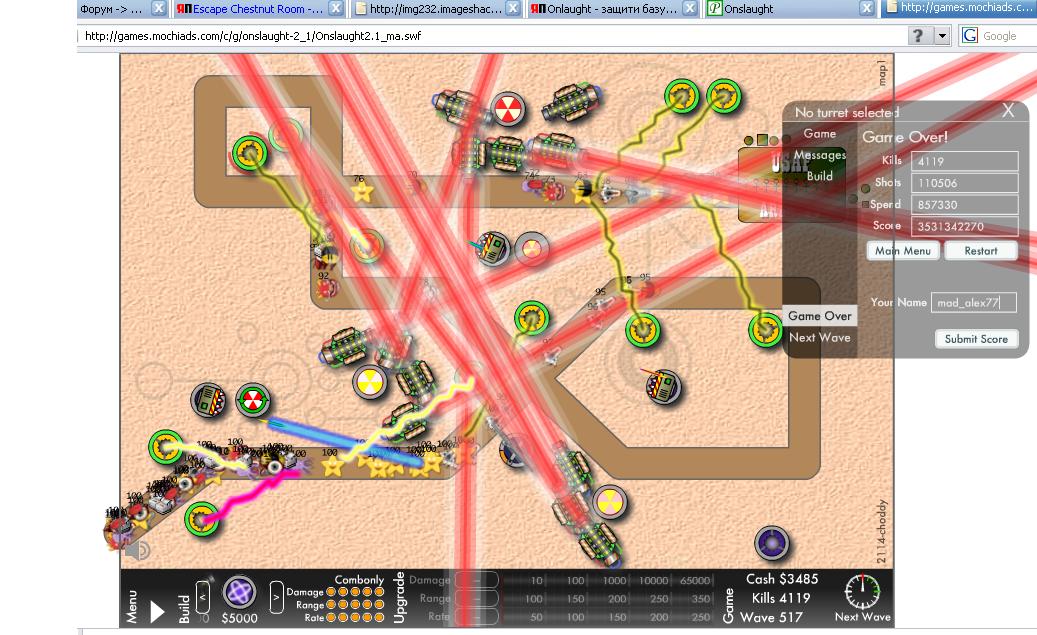
Task: Show previous build turret with left arrow
Action: pos(203,597)
